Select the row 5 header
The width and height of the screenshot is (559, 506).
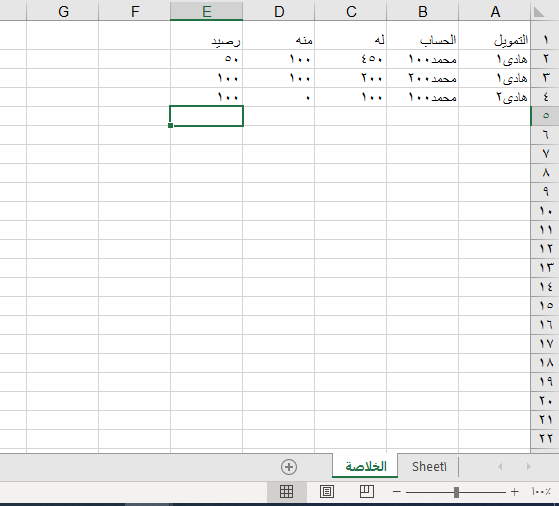(545, 116)
